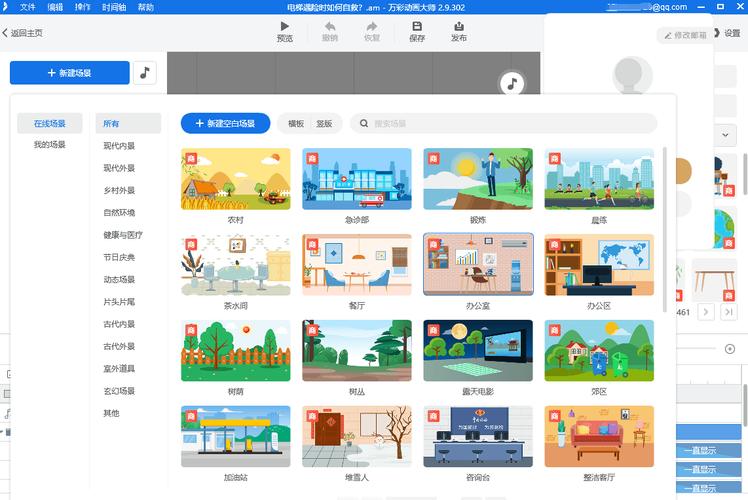
Task: Select the 办公室 scene thumbnail
Action: tap(478, 265)
